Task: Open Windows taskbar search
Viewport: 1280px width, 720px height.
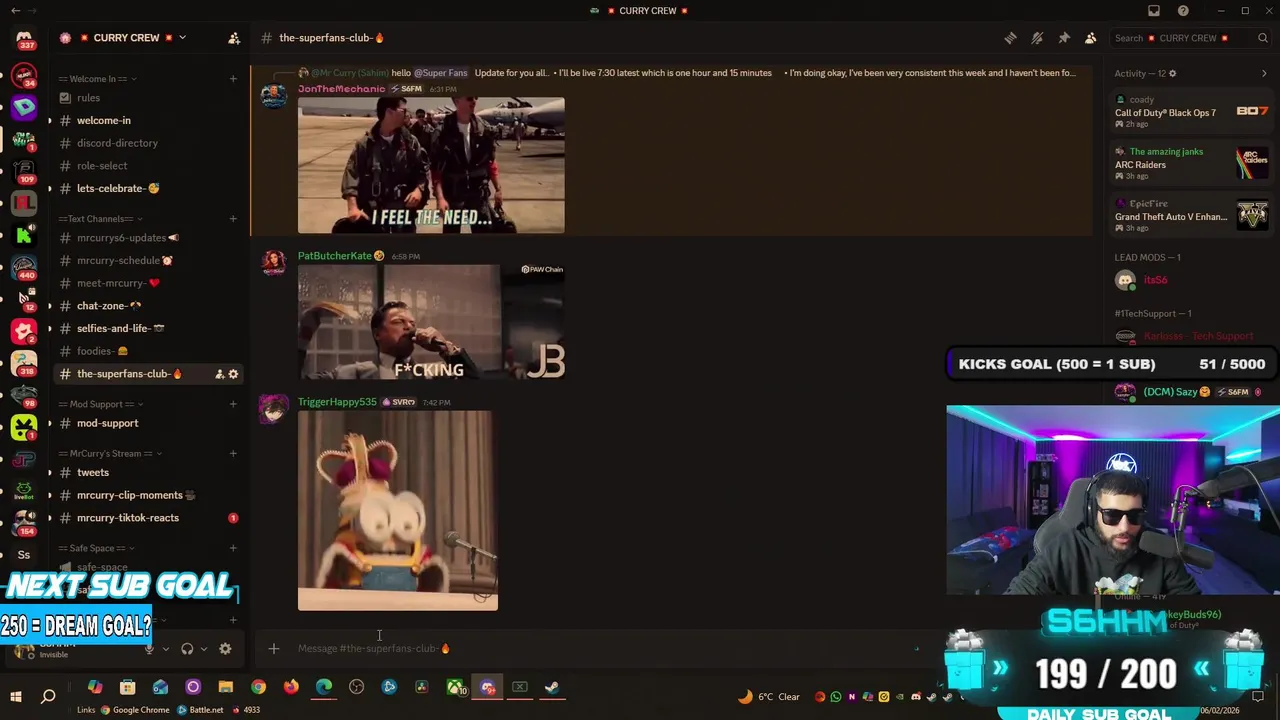Action: (48, 696)
